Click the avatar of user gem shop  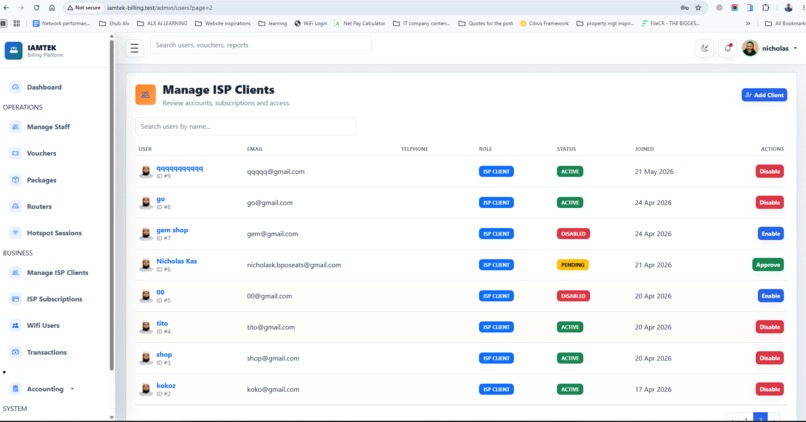click(146, 233)
